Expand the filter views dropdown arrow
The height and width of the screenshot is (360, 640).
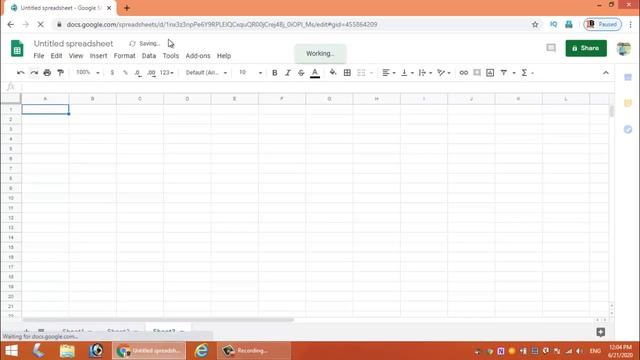514,73
